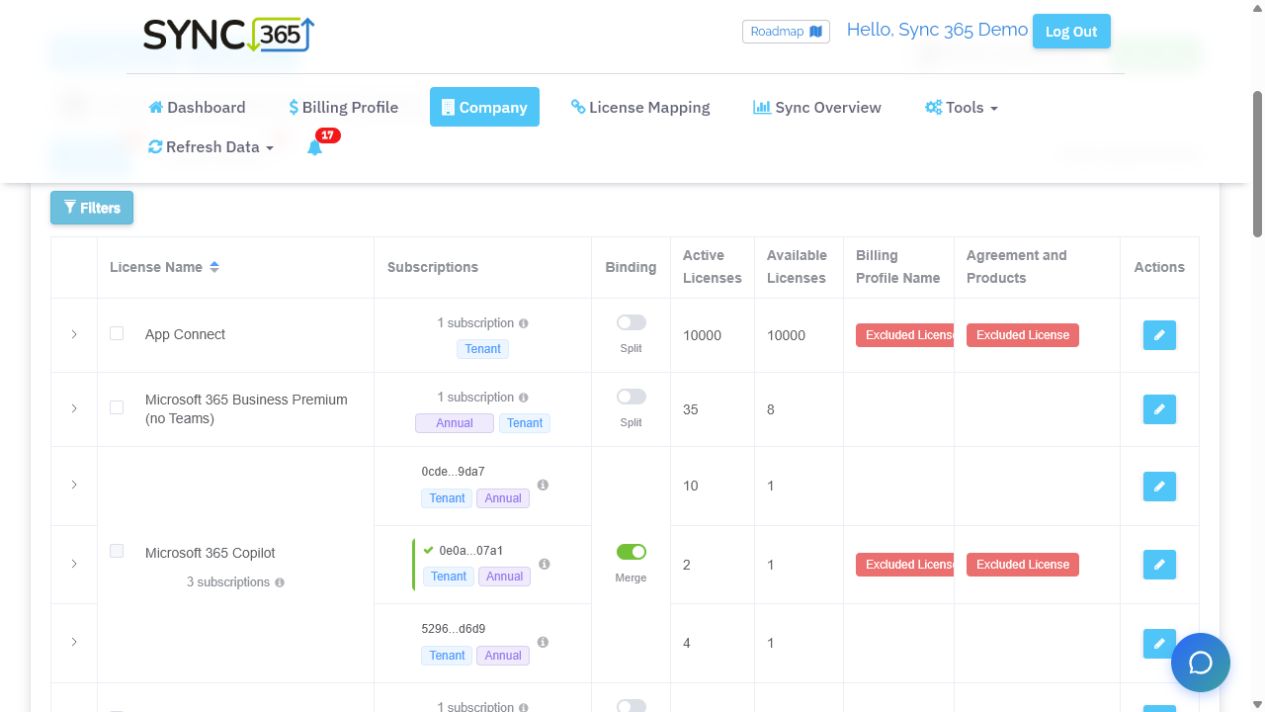The width and height of the screenshot is (1265, 712).
Task: Open License Mapping page
Action: pos(640,107)
